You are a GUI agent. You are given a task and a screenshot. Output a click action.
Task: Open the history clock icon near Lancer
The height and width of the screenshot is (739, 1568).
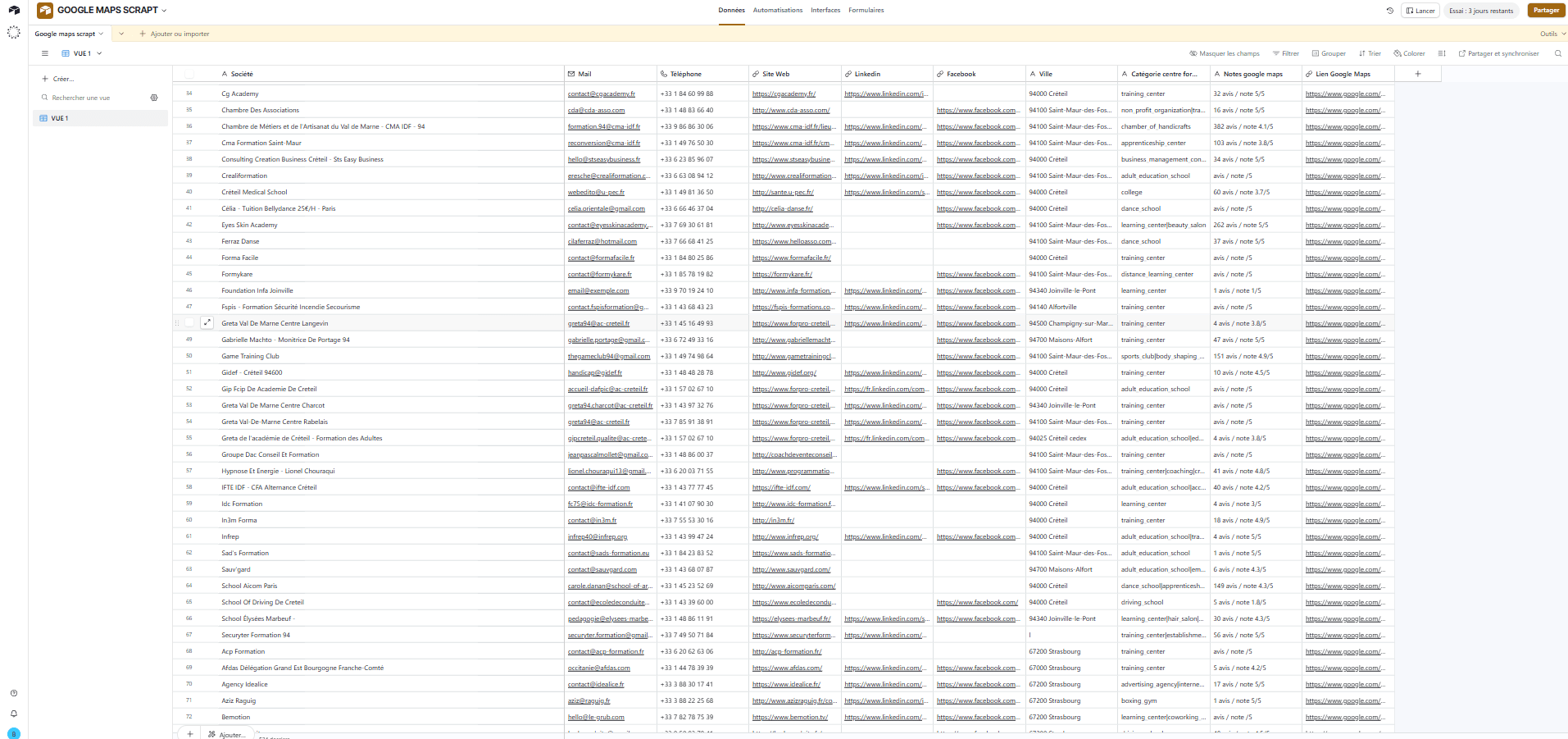1389,11
